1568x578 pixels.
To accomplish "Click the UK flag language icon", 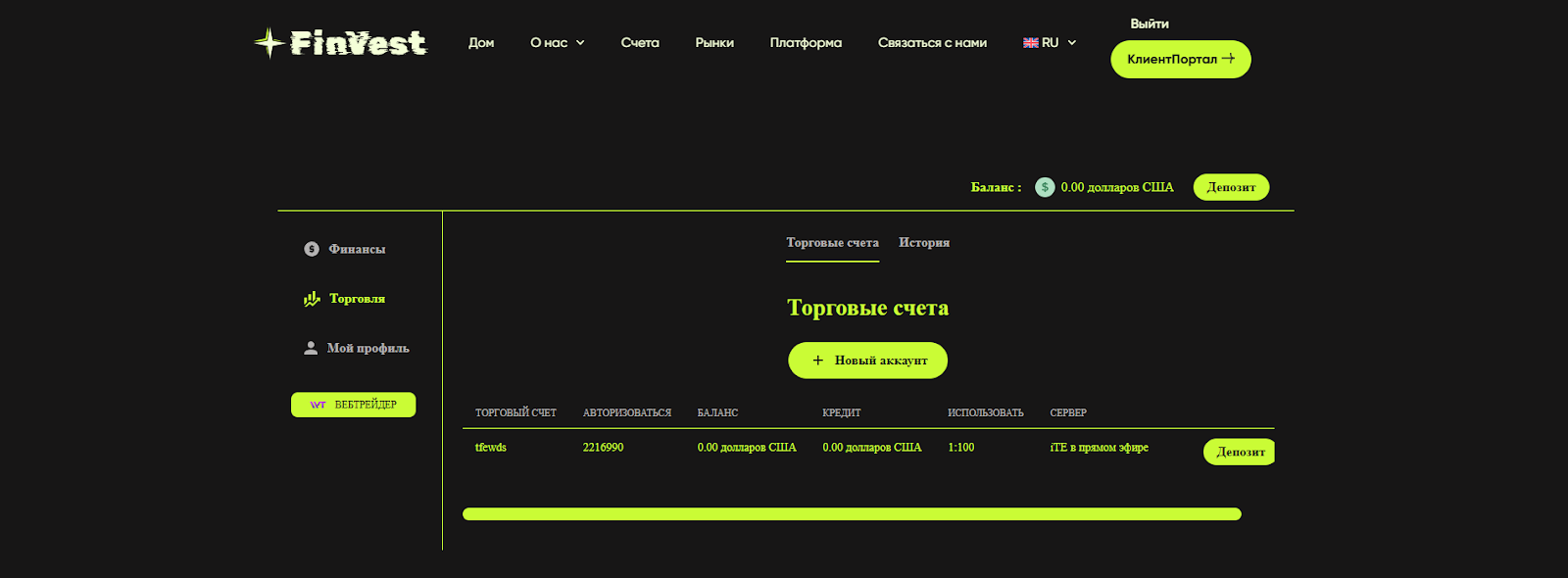I will coord(1030,43).
